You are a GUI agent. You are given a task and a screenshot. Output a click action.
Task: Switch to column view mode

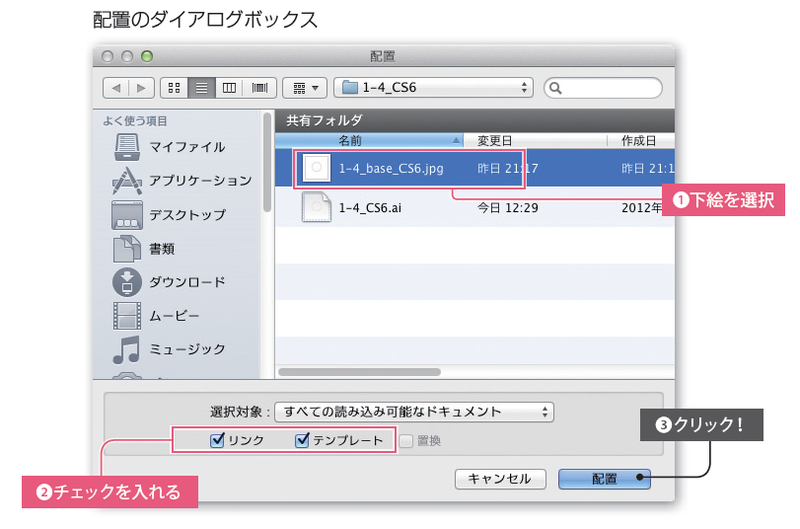231,88
